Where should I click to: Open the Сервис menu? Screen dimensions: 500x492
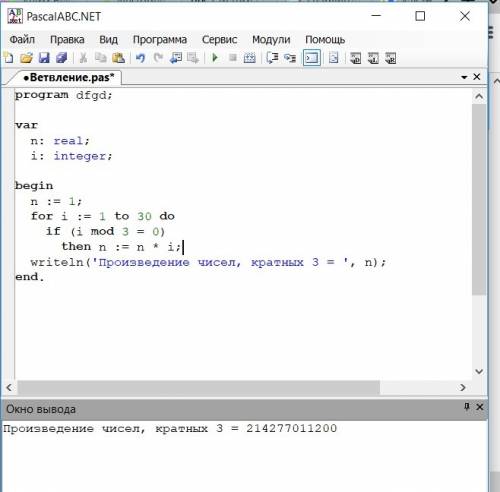point(219,40)
